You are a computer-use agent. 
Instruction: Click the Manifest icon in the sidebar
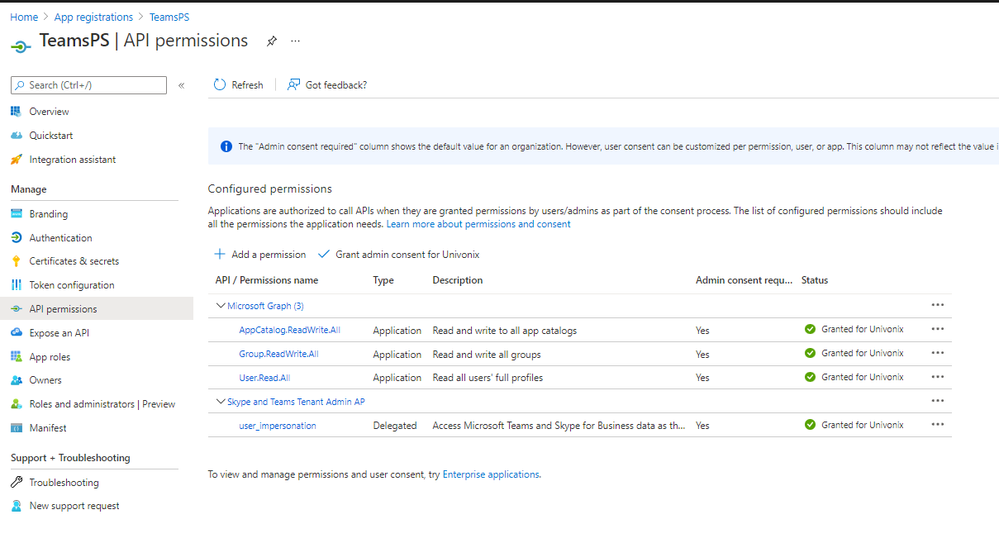click(x=17, y=428)
